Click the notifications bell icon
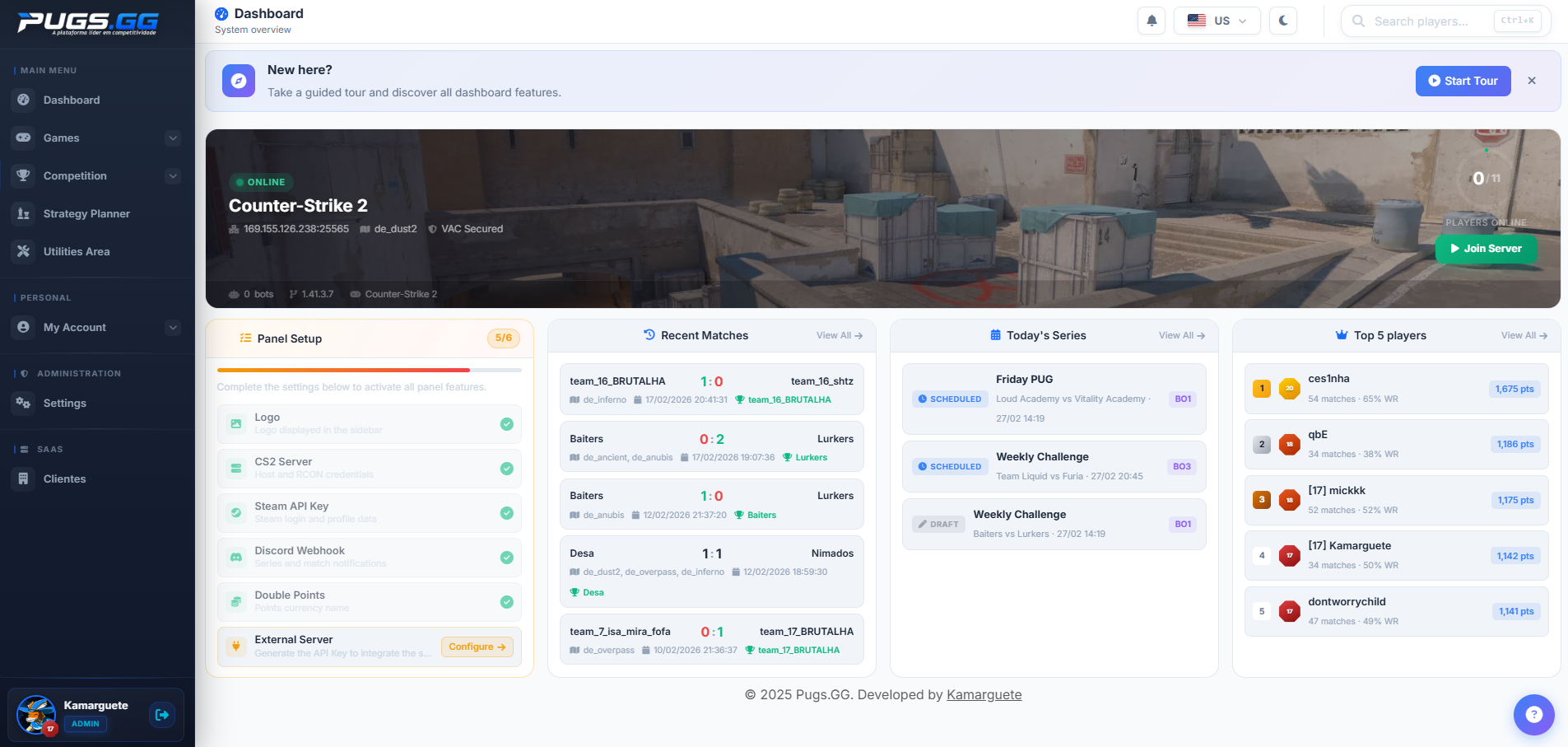 pos(1152,21)
